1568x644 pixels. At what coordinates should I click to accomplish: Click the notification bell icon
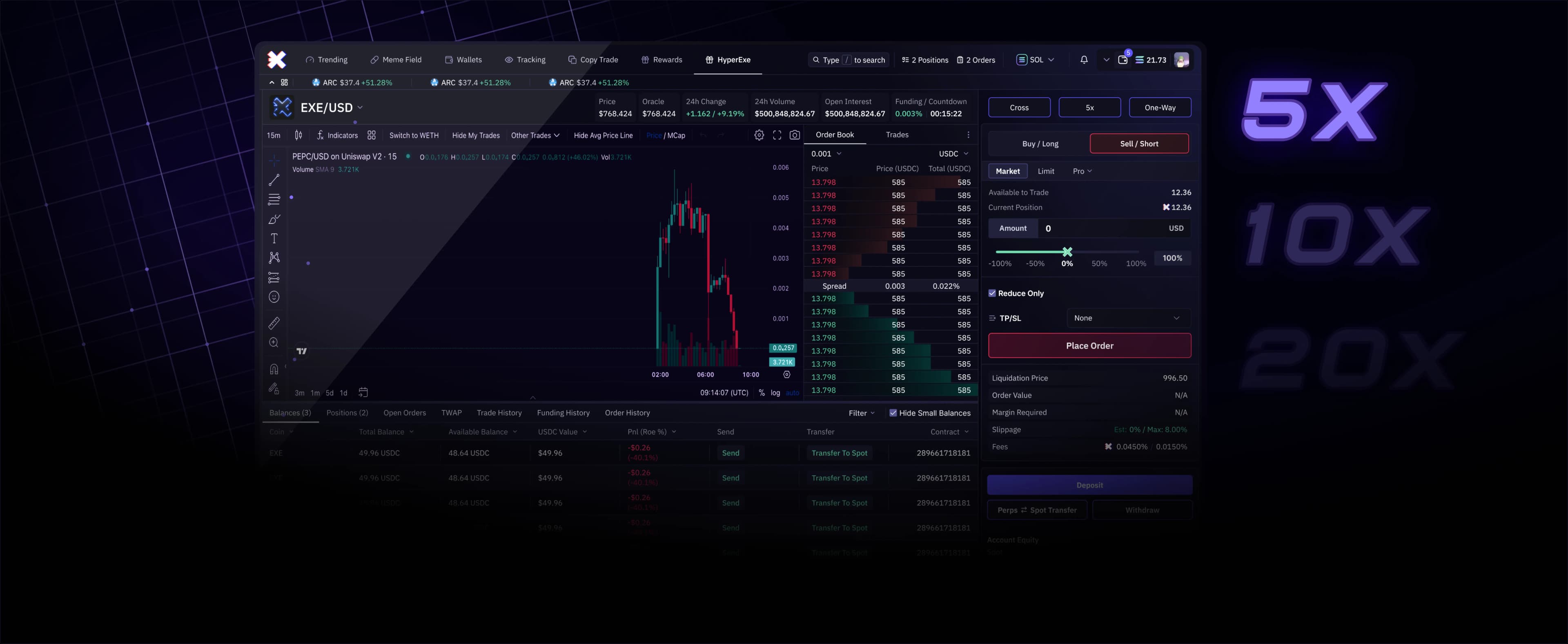pos(1083,60)
